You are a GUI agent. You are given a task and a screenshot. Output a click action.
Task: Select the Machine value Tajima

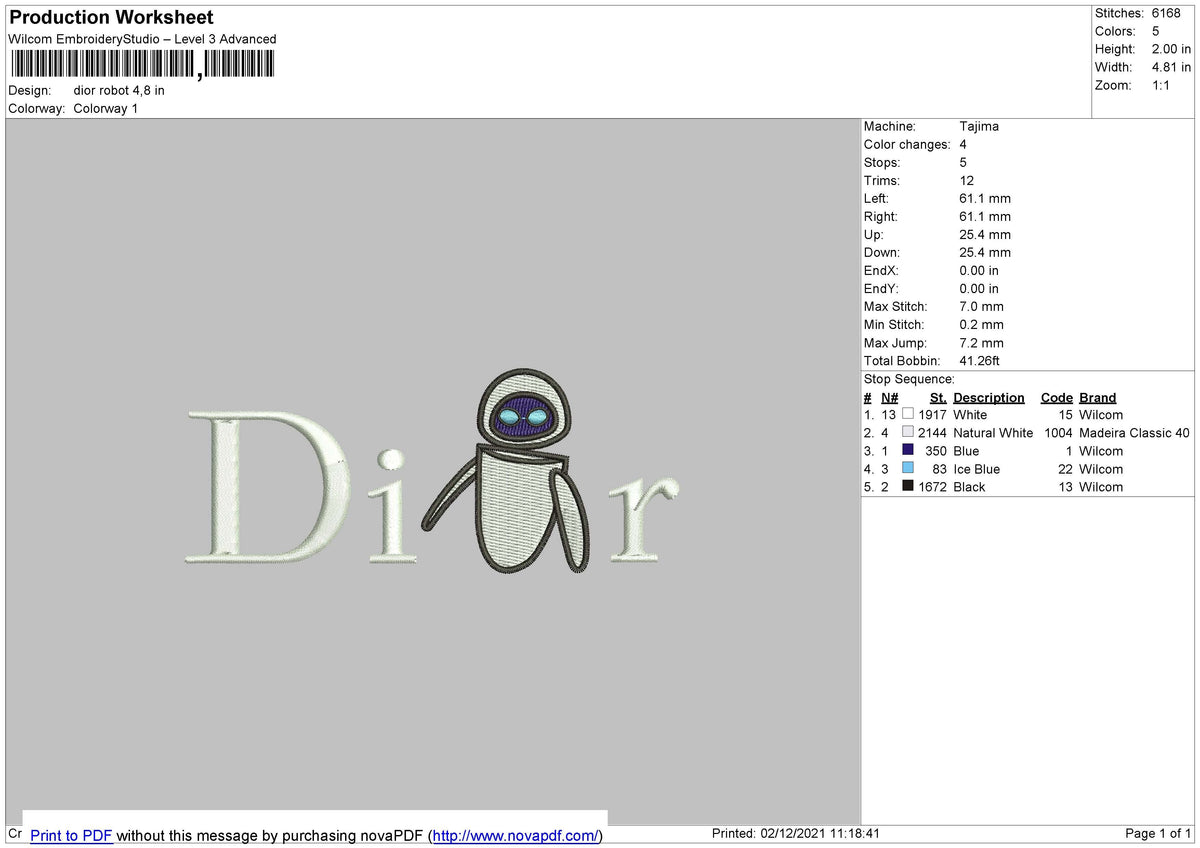(x=979, y=126)
